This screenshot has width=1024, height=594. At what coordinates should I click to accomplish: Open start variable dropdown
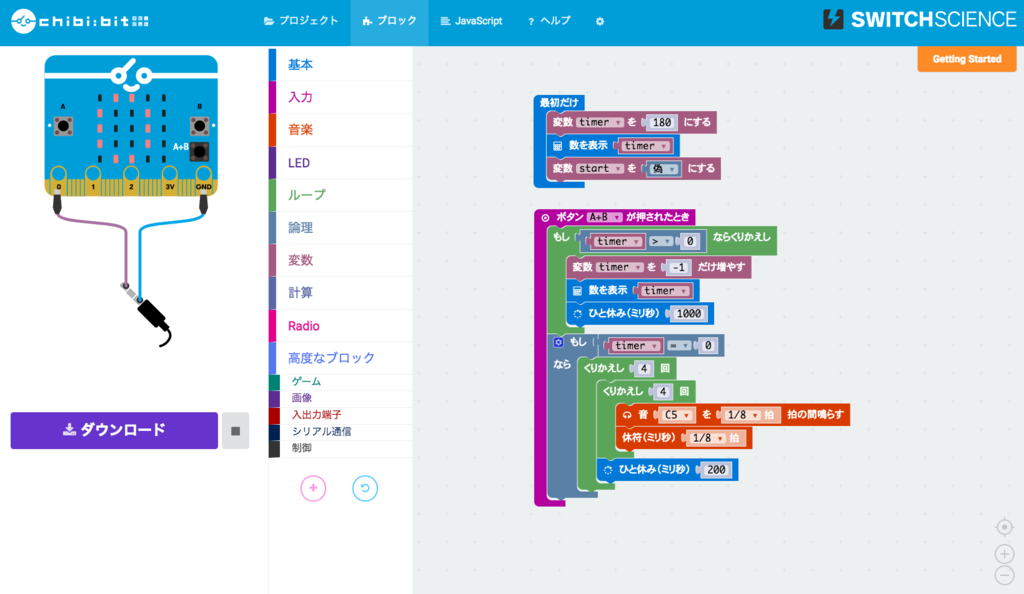coord(600,168)
